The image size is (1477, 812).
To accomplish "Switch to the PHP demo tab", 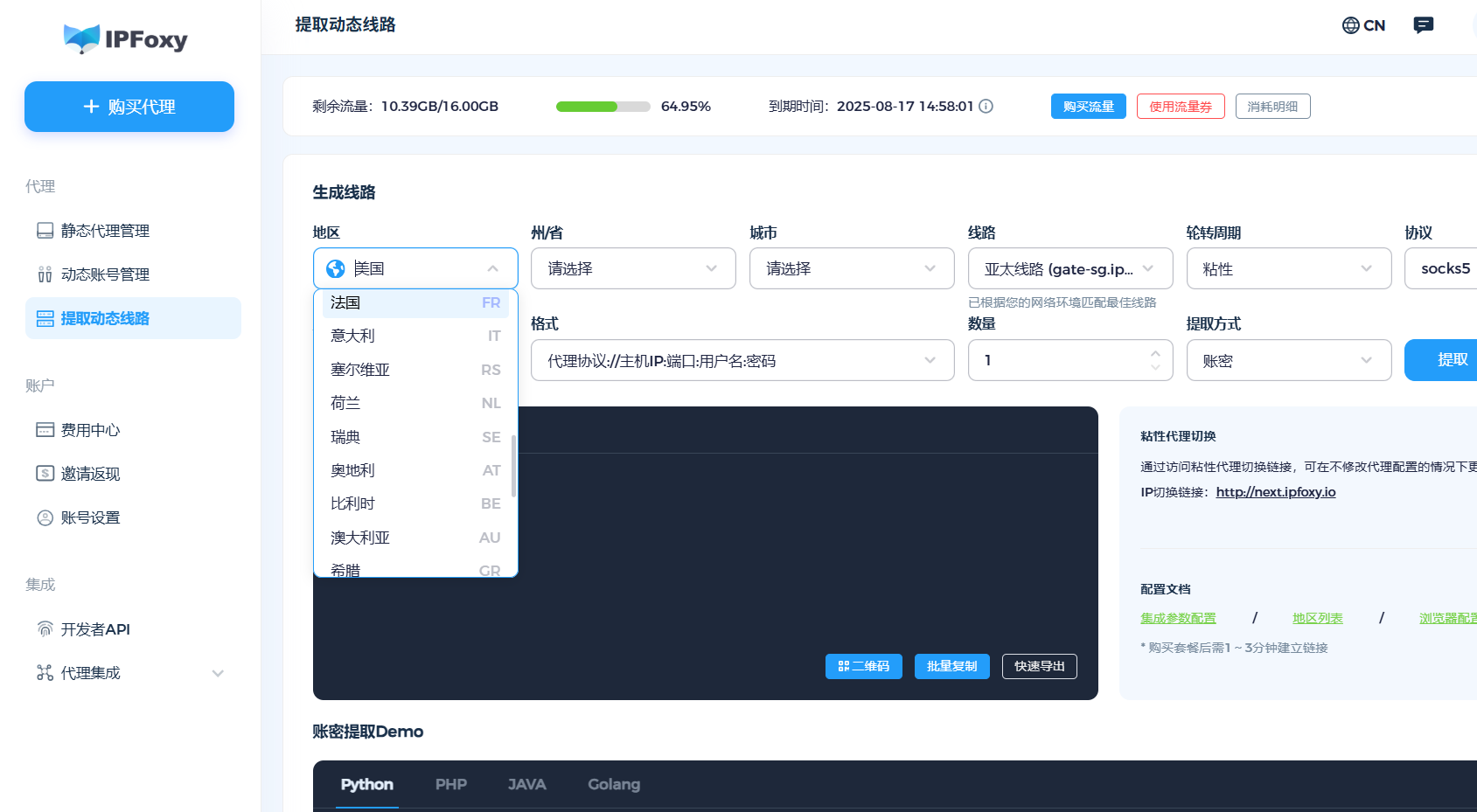I will click(451, 784).
